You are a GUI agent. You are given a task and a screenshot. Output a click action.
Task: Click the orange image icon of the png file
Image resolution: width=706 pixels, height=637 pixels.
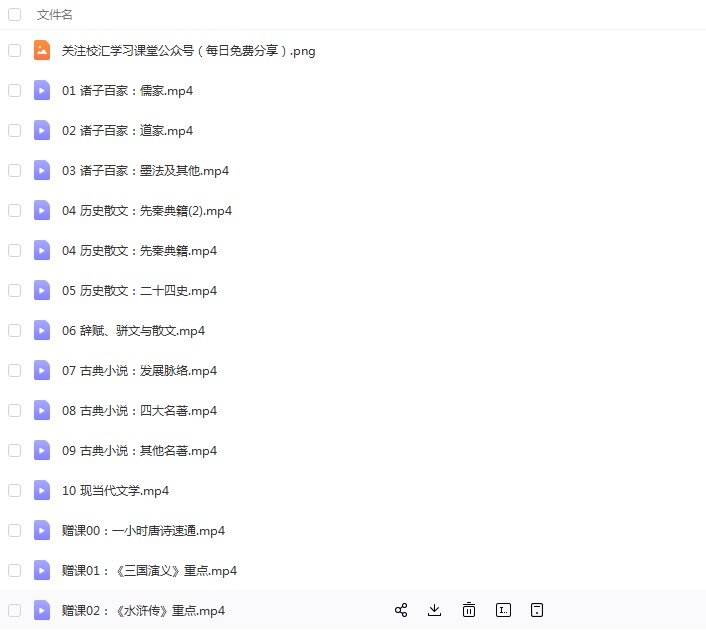coord(42,50)
